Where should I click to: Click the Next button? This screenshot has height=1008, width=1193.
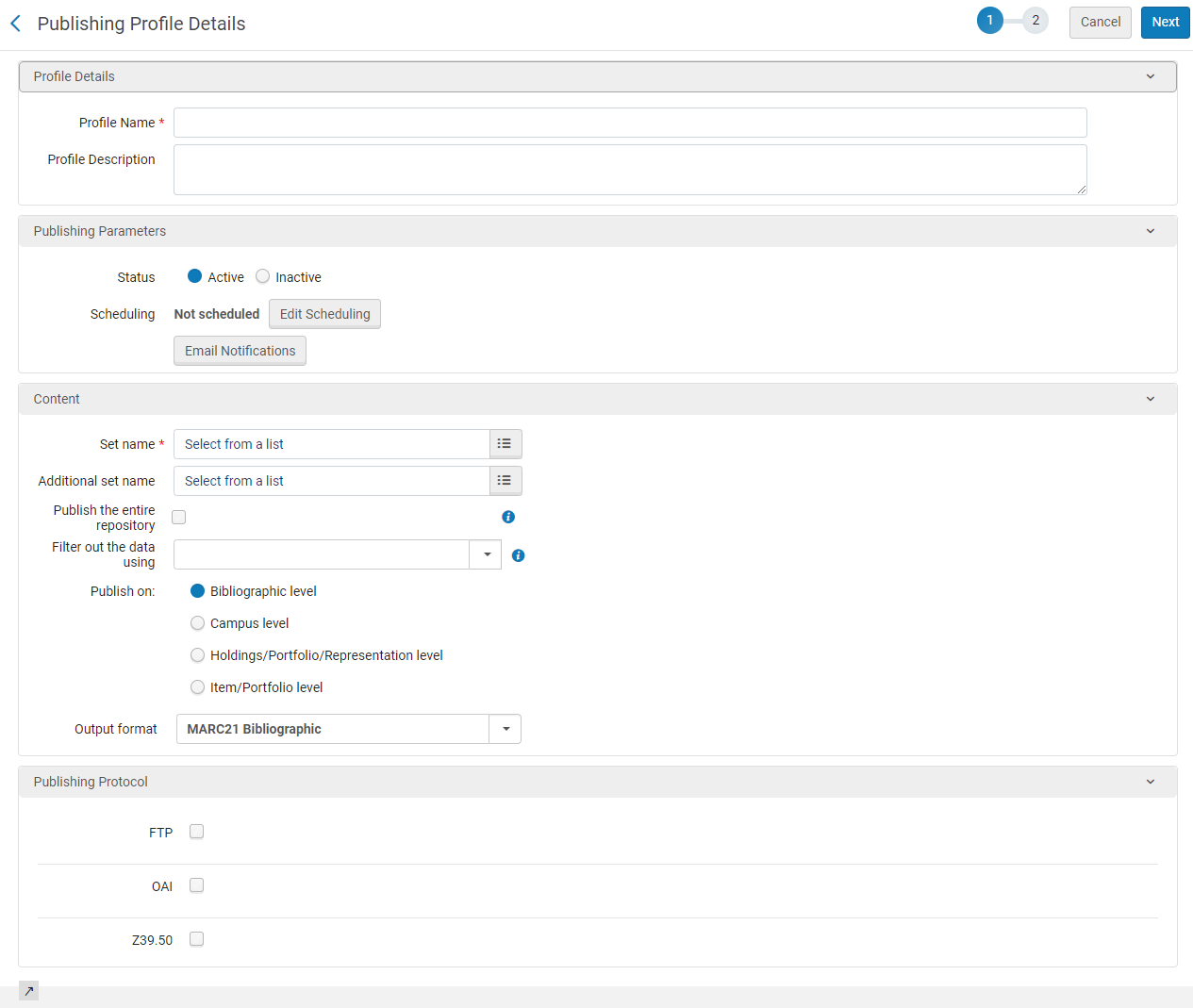click(x=1166, y=23)
